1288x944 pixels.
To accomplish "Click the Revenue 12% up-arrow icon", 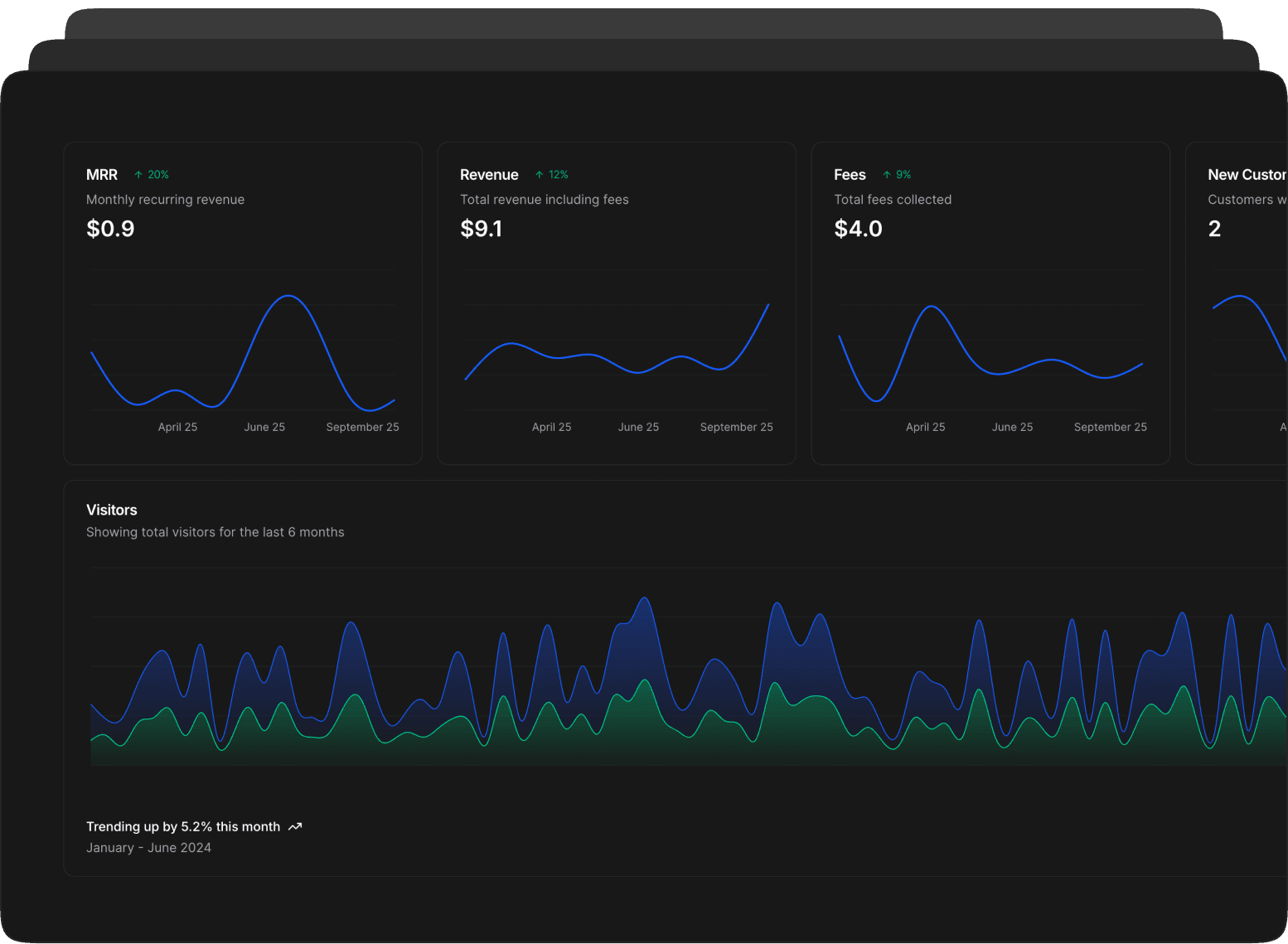I will [540, 175].
